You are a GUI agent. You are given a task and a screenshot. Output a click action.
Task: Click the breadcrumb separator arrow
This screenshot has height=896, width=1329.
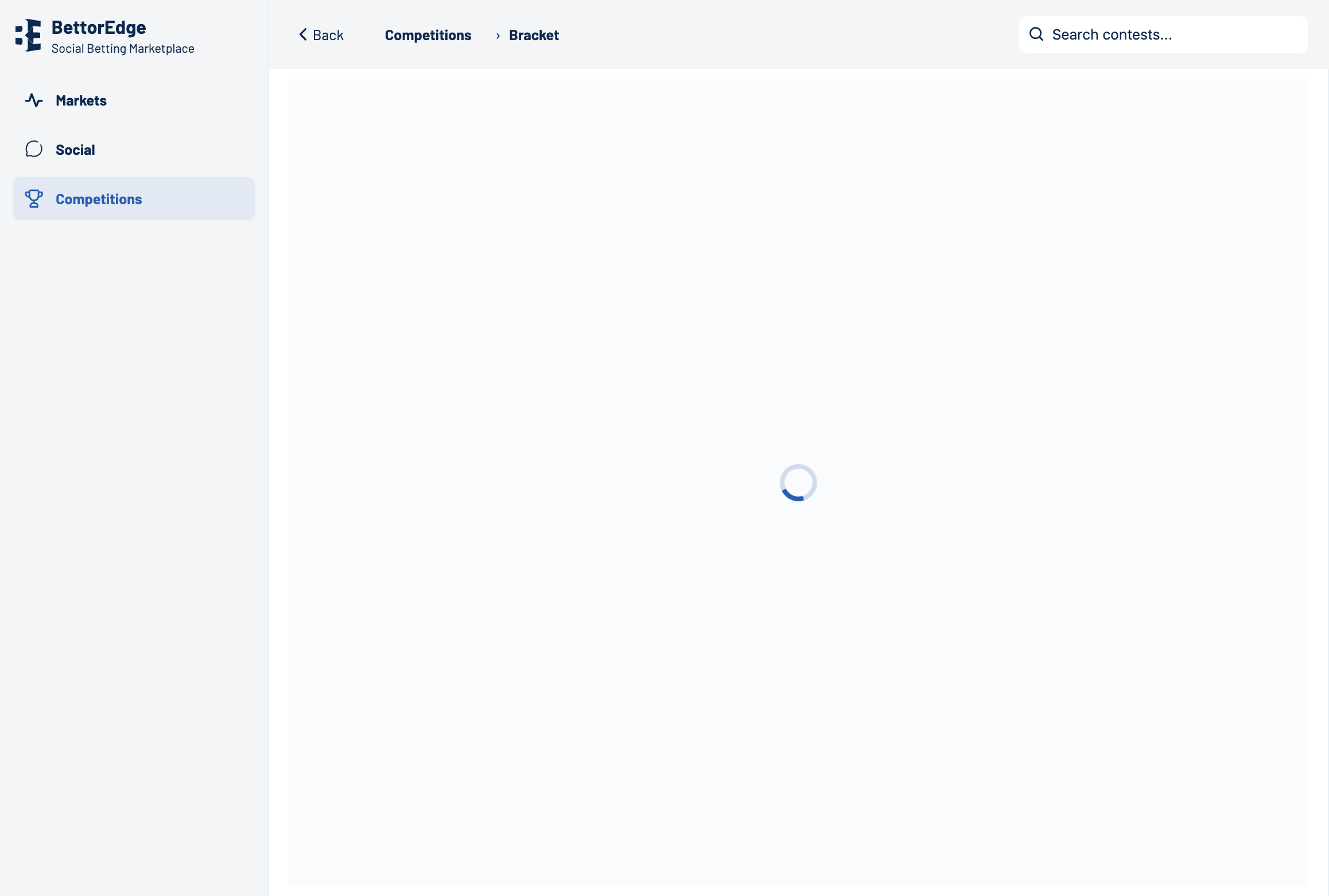point(498,36)
